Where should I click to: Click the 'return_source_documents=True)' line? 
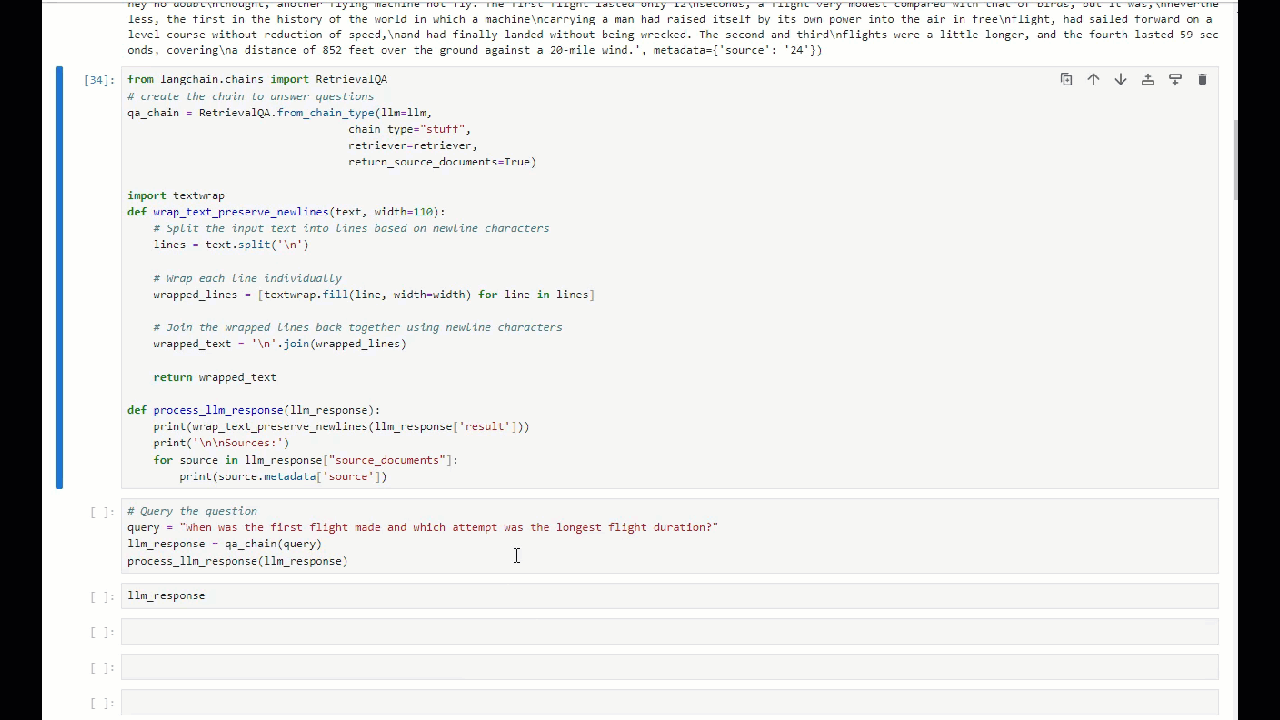[442, 162]
